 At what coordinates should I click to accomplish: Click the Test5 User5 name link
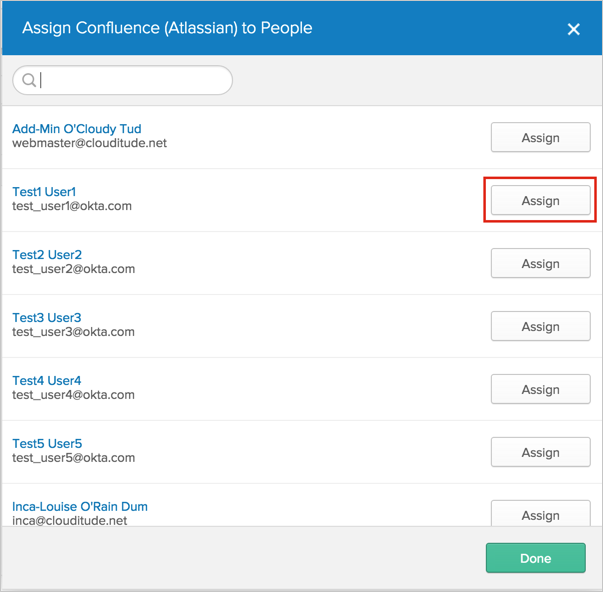pos(47,443)
